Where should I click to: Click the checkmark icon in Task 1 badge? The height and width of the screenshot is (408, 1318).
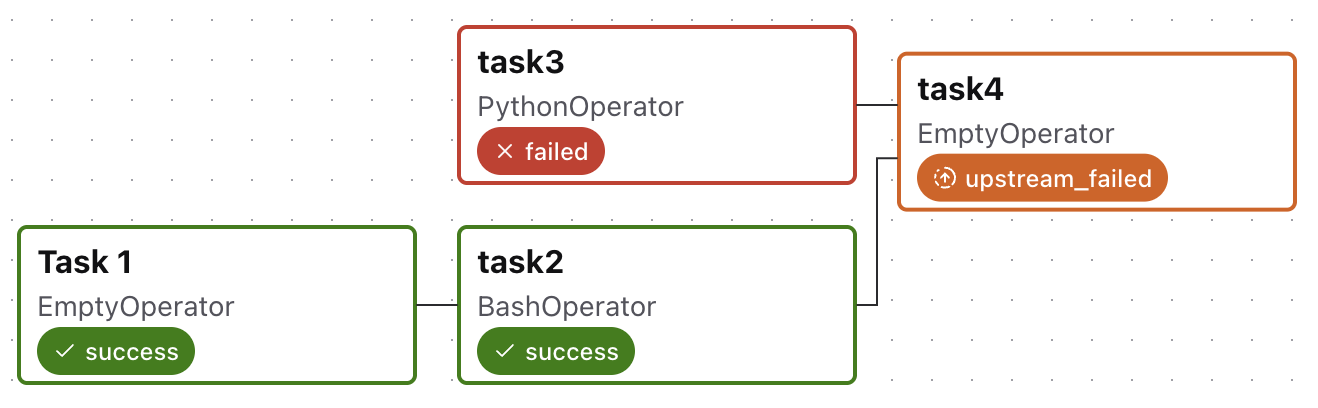65,352
